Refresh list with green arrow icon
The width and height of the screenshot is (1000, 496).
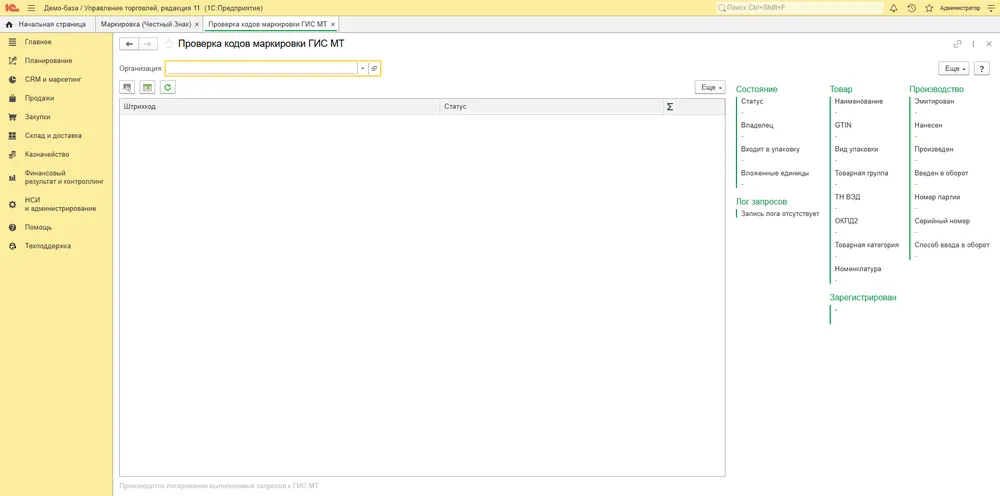[168, 87]
